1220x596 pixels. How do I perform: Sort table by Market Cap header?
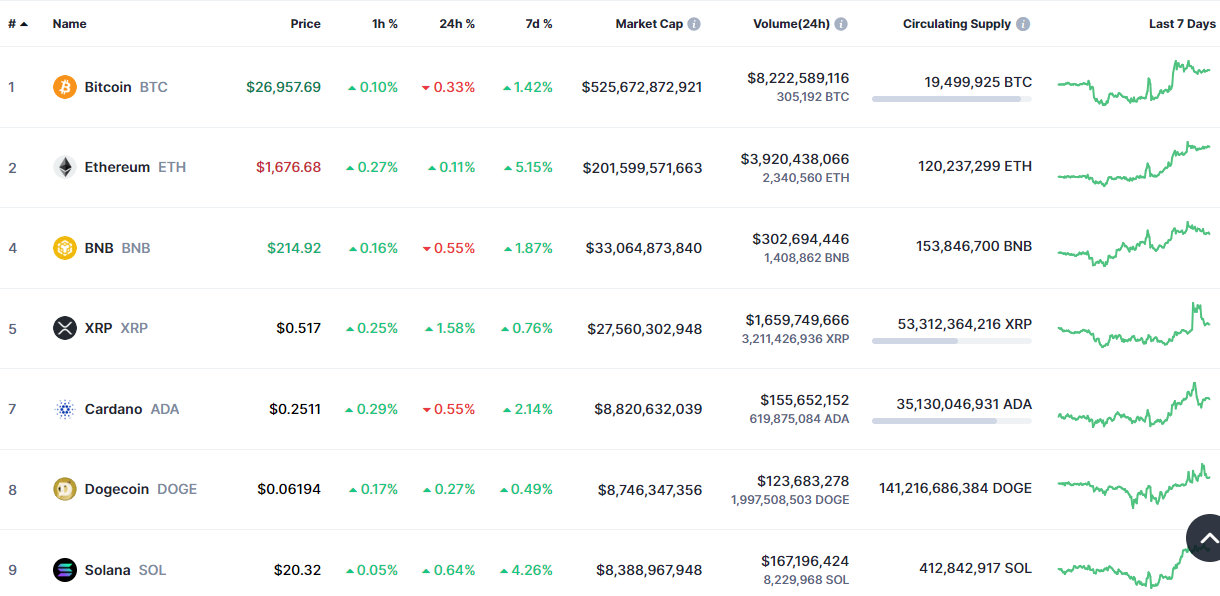(x=649, y=24)
